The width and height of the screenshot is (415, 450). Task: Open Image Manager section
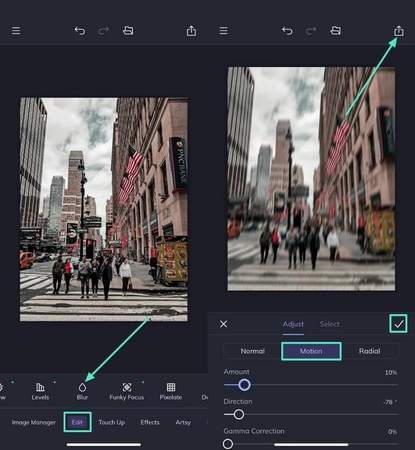[x=34, y=422]
